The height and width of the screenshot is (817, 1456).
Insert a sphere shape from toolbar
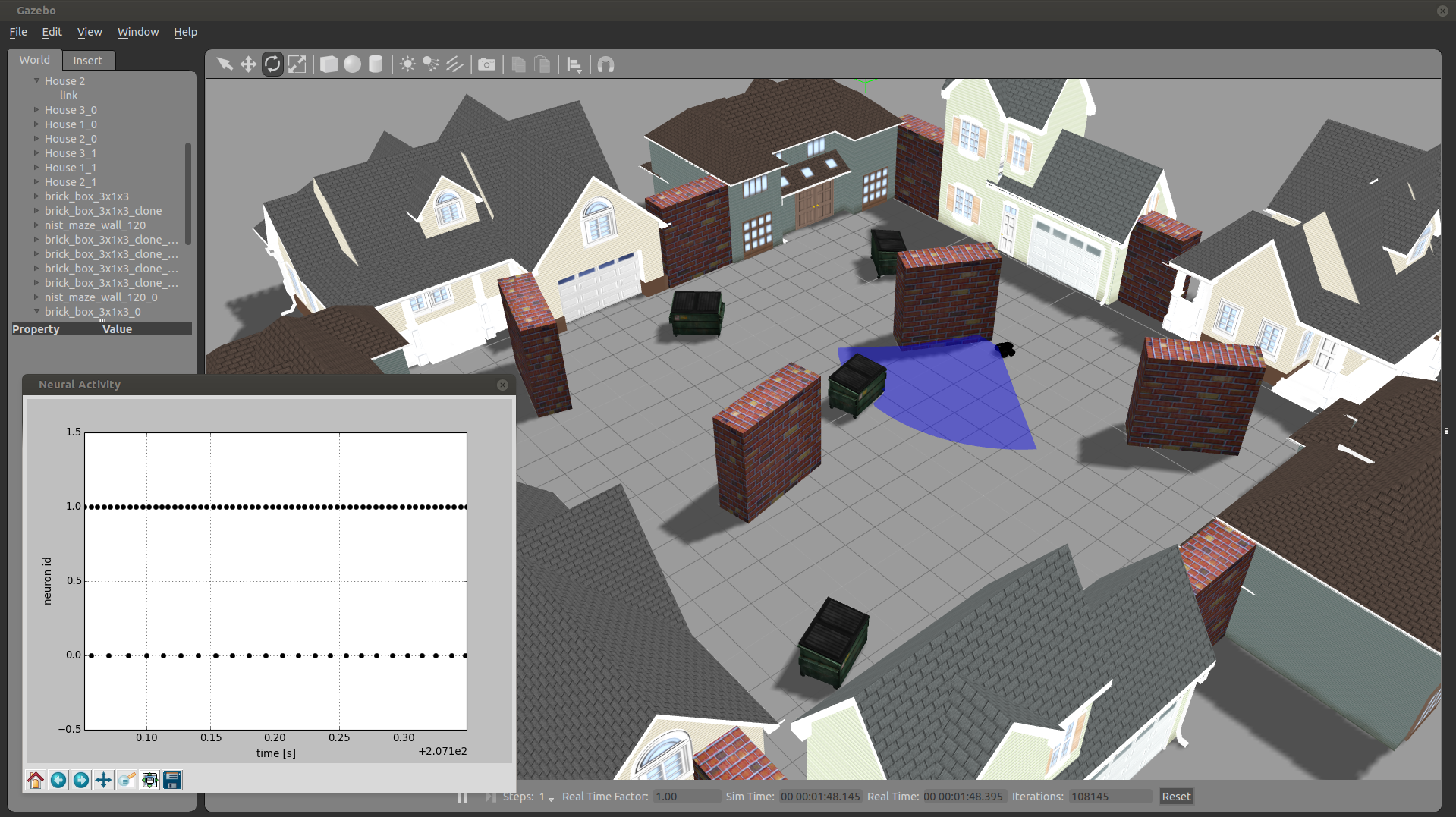tap(352, 64)
